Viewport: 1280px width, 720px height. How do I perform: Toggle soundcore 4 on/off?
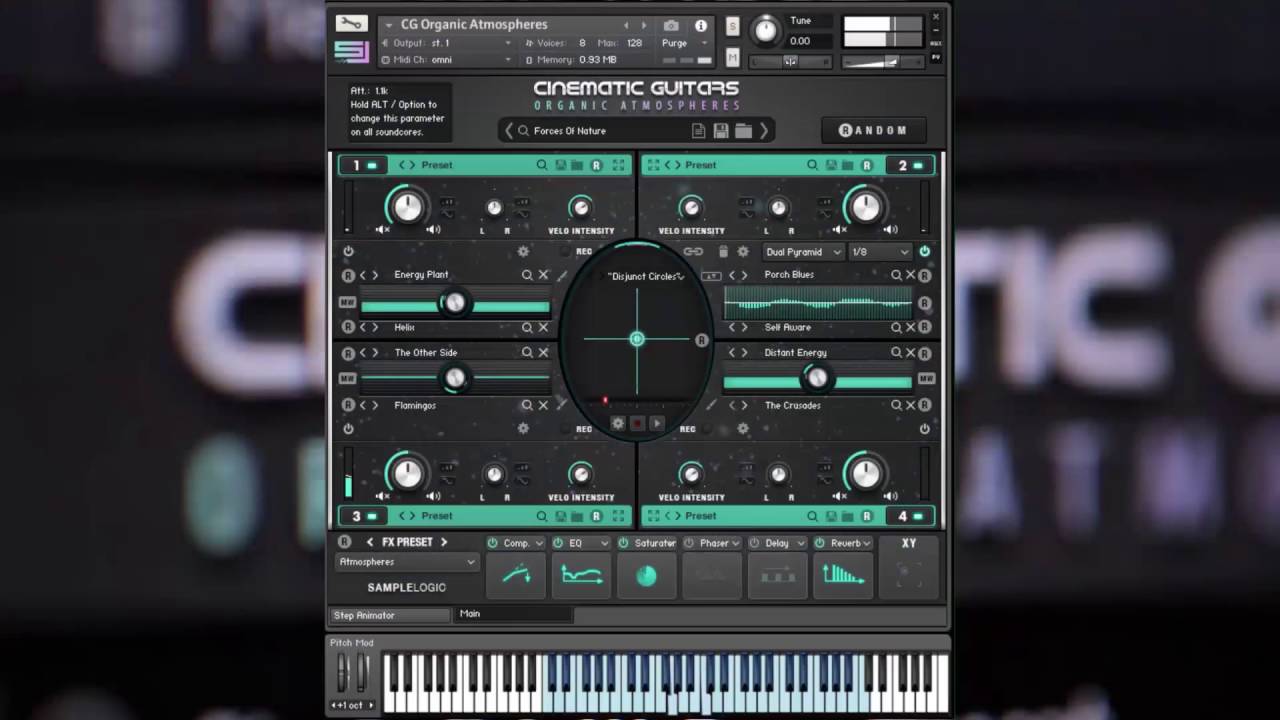tap(909, 516)
